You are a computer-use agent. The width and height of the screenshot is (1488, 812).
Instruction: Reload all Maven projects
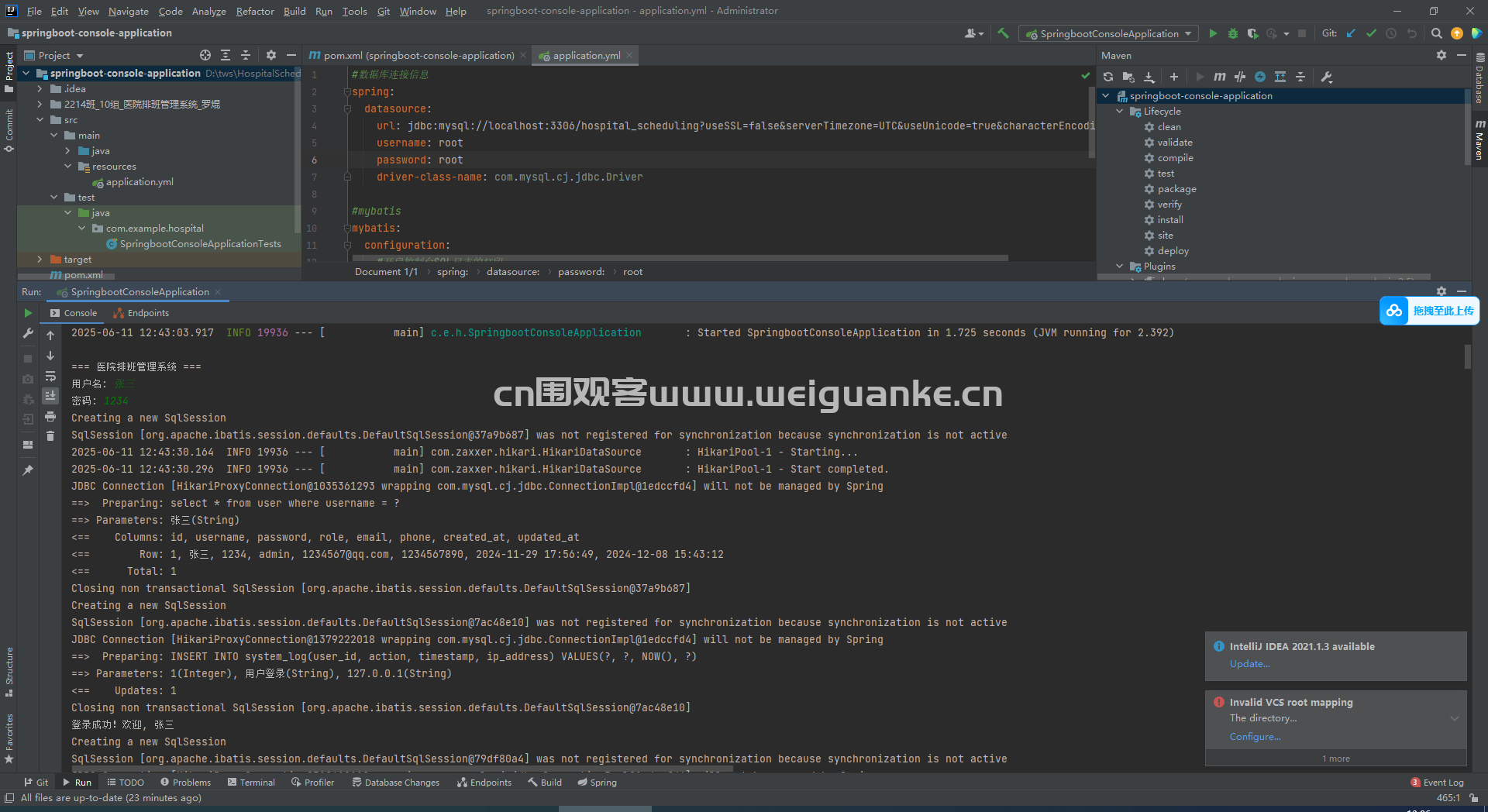(x=1108, y=77)
